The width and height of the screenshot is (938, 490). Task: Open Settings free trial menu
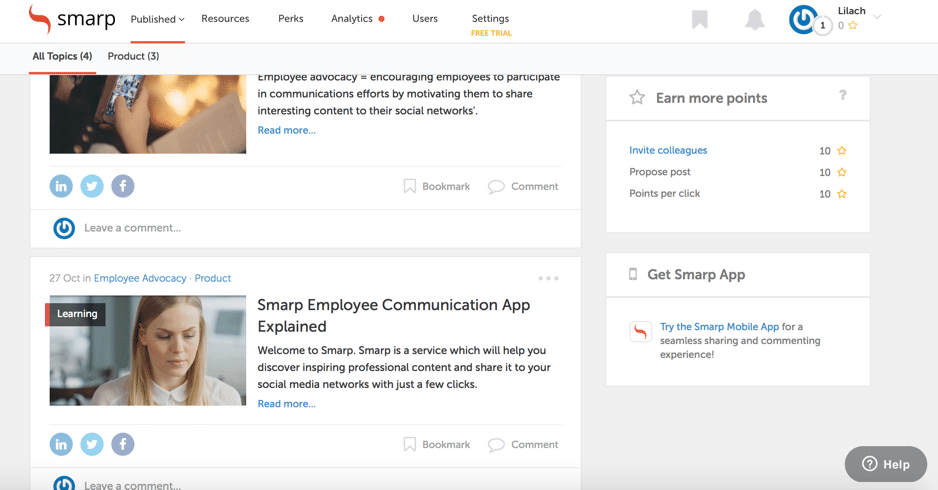(491, 25)
